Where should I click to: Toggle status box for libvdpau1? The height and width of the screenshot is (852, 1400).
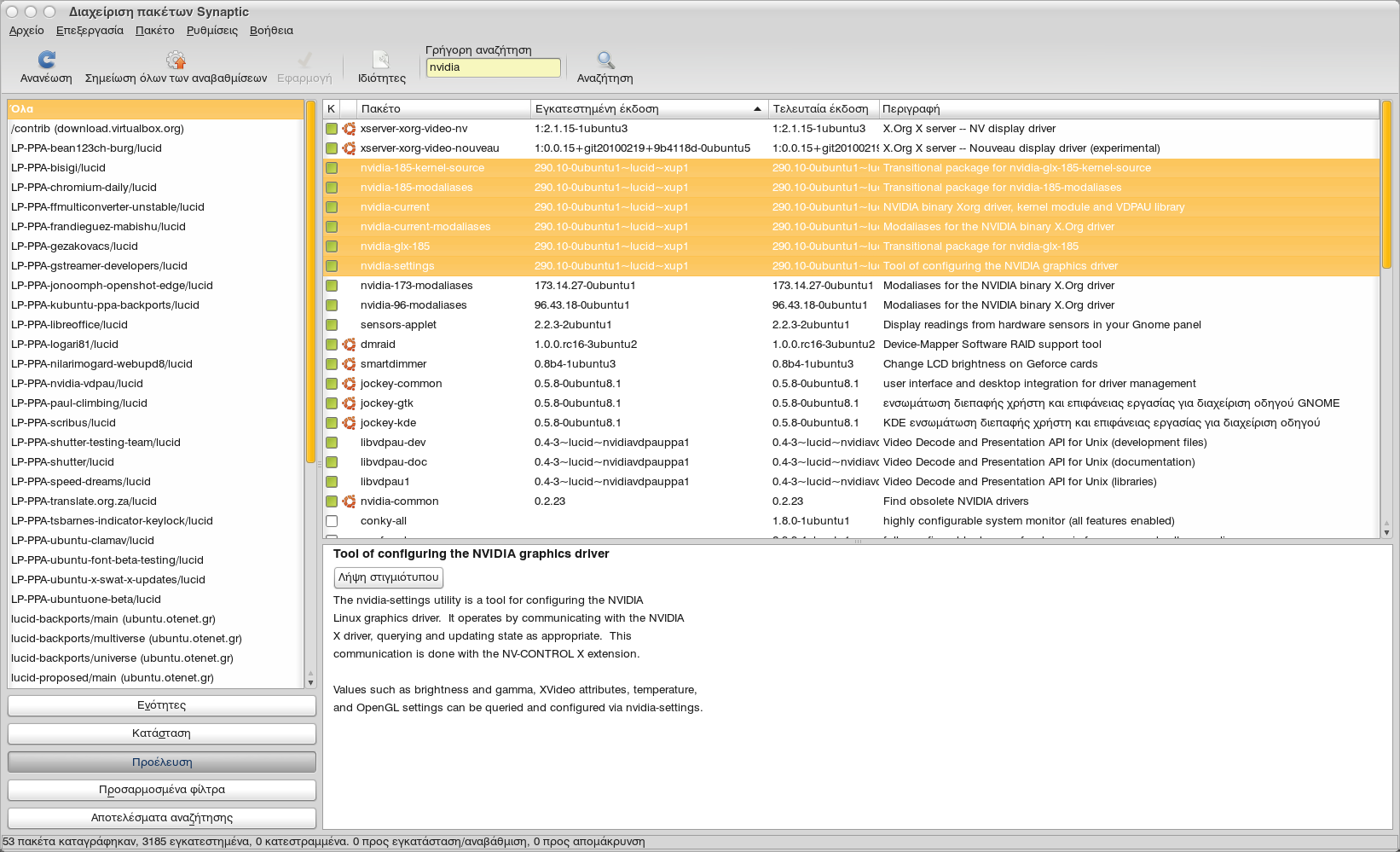tap(332, 482)
